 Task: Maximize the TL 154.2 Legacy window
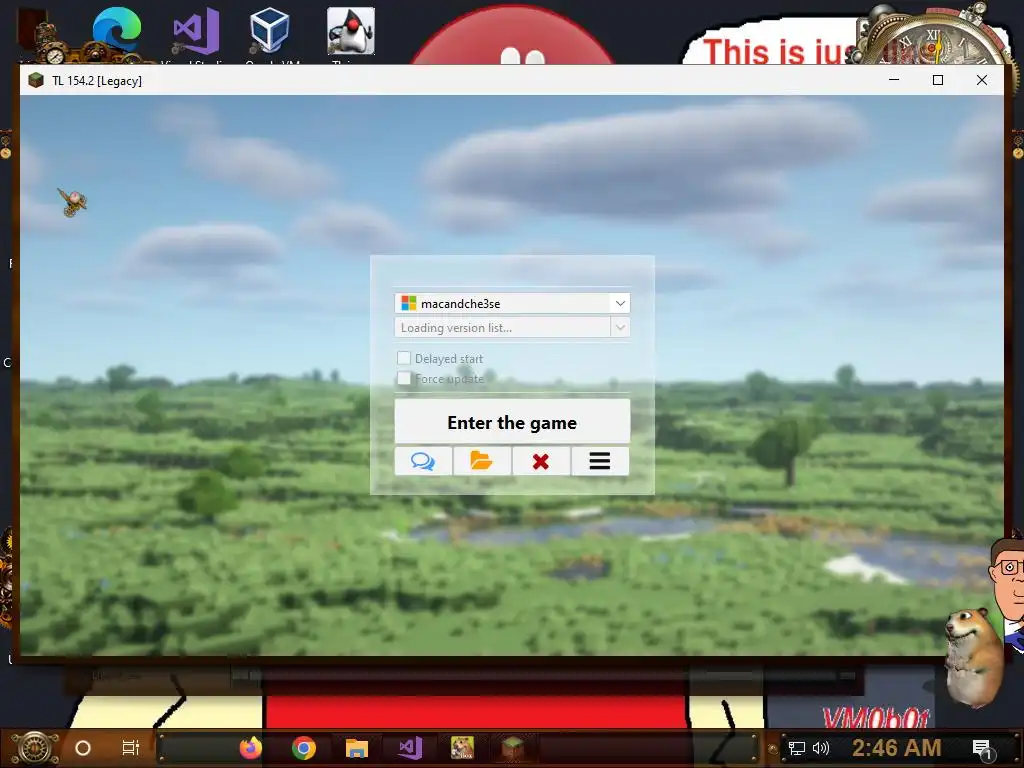[938, 80]
